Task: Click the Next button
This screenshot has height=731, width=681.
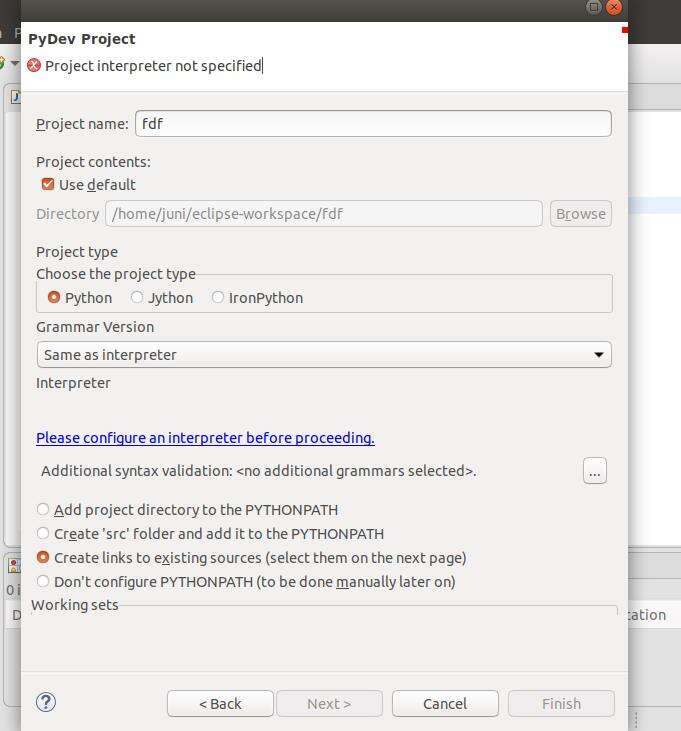Action: point(330,703)
